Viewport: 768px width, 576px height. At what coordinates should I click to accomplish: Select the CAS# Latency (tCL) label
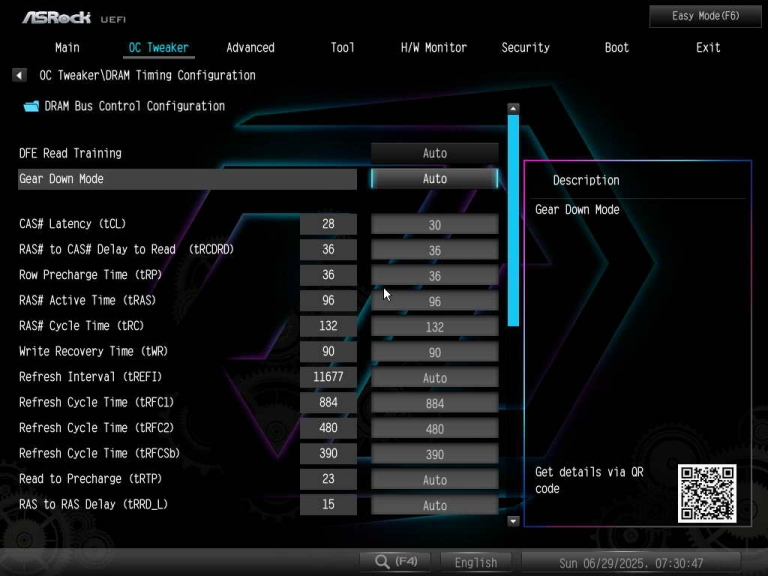tap(72, 224)
